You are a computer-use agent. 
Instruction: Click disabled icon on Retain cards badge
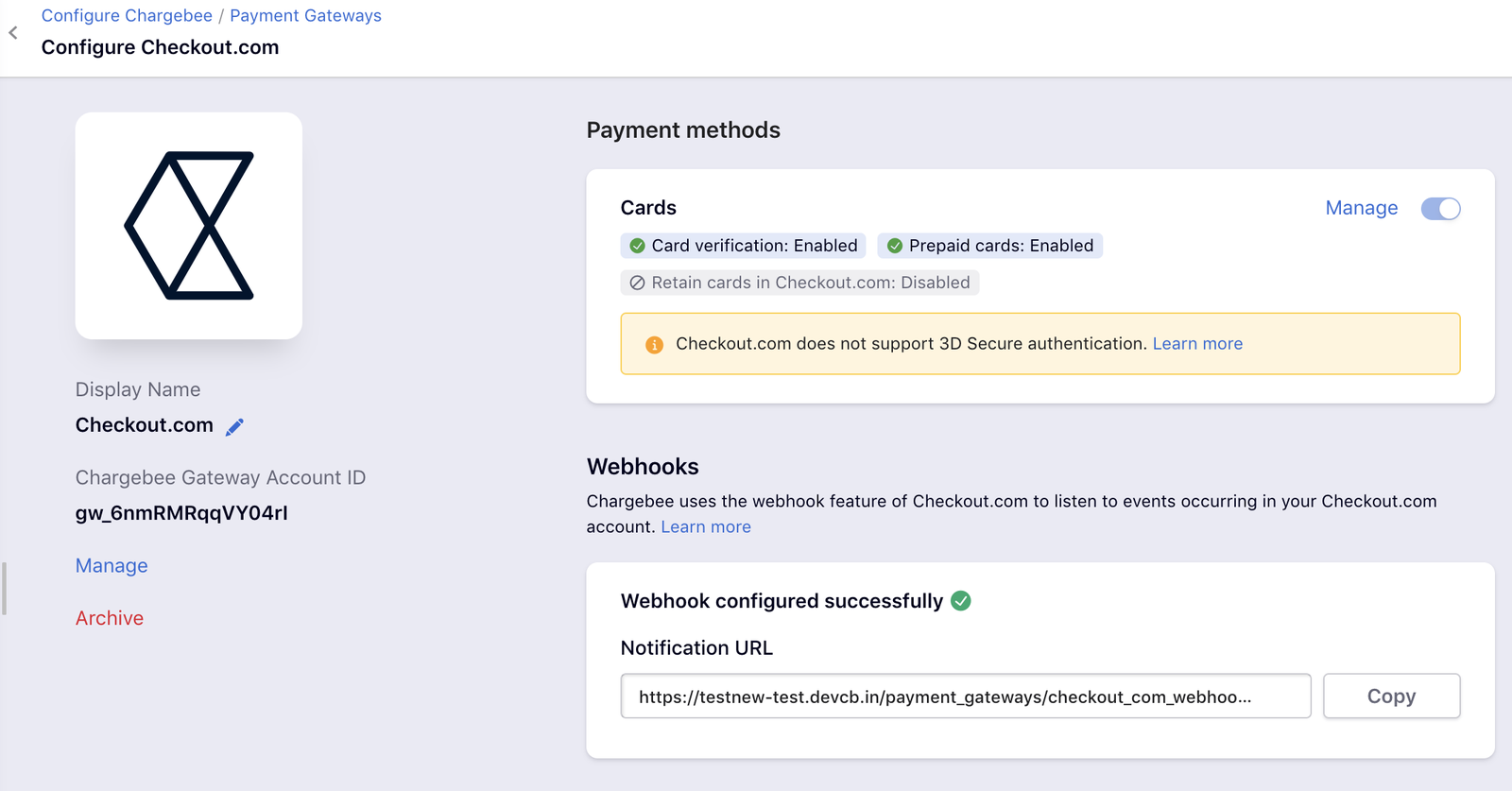(638, 283)
